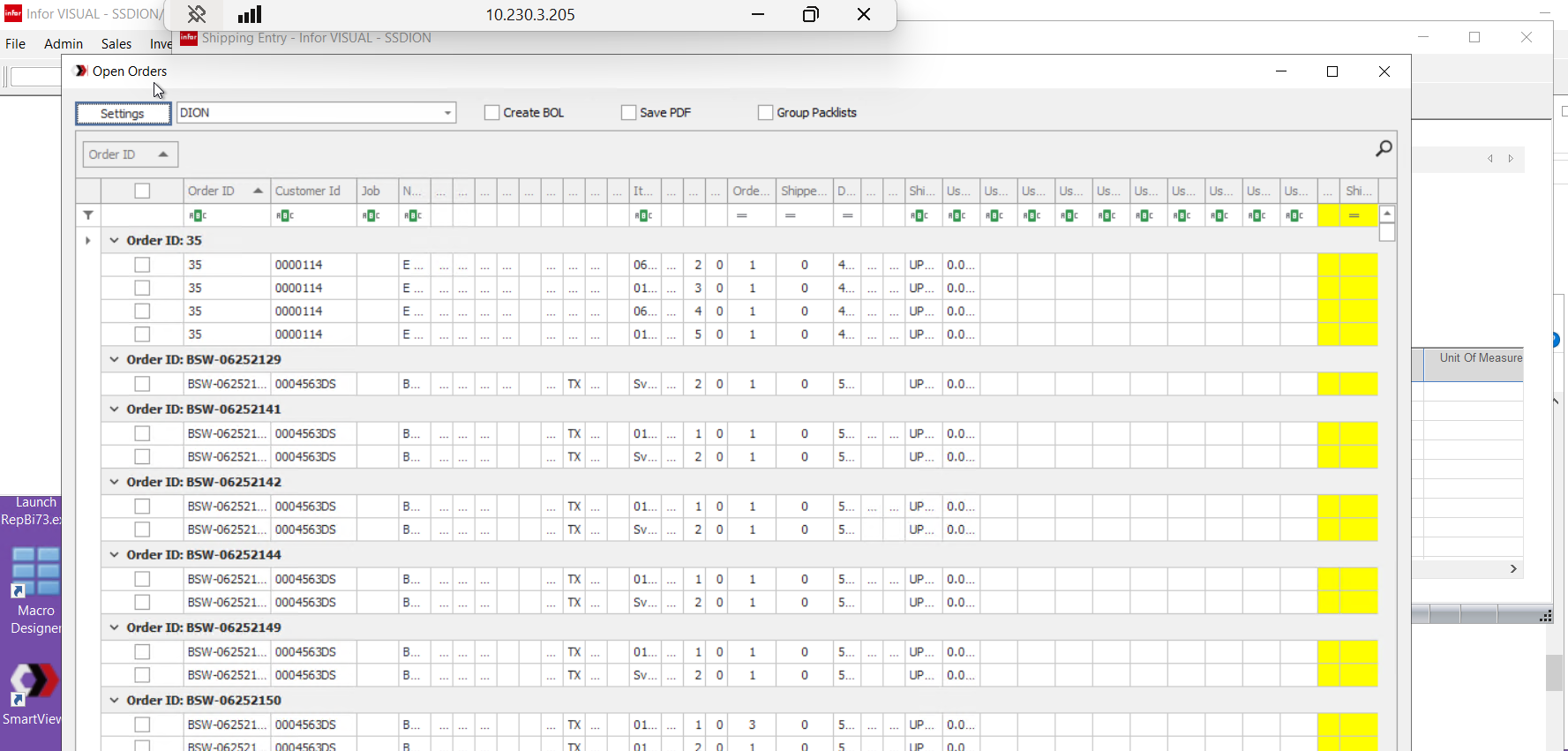This screenshot has height=751, width=1568.
Task: Click the signal strength icon on connection bar
Action: click(251, 14)
